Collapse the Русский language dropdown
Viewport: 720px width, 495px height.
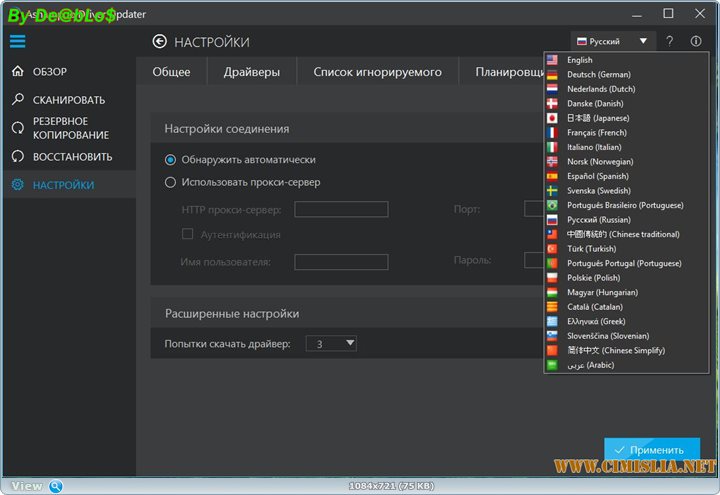(612, 42)
